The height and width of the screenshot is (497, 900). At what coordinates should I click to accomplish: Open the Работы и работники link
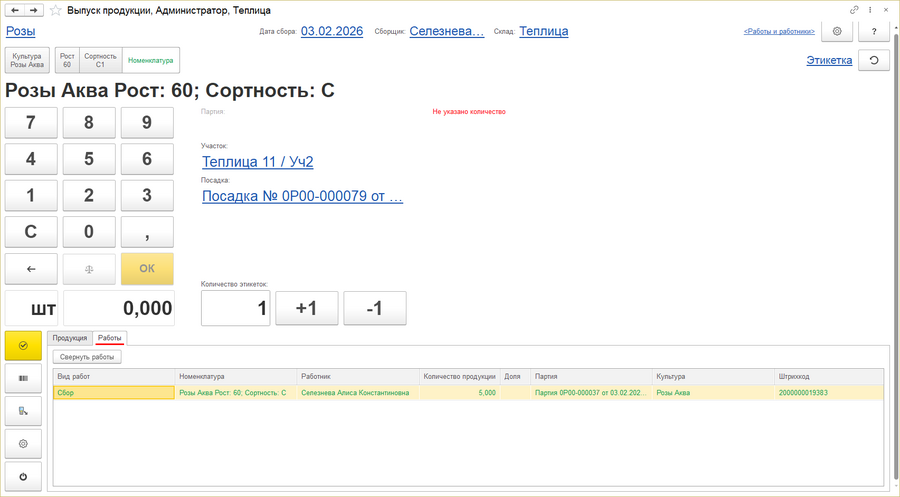tap(779, 32)
